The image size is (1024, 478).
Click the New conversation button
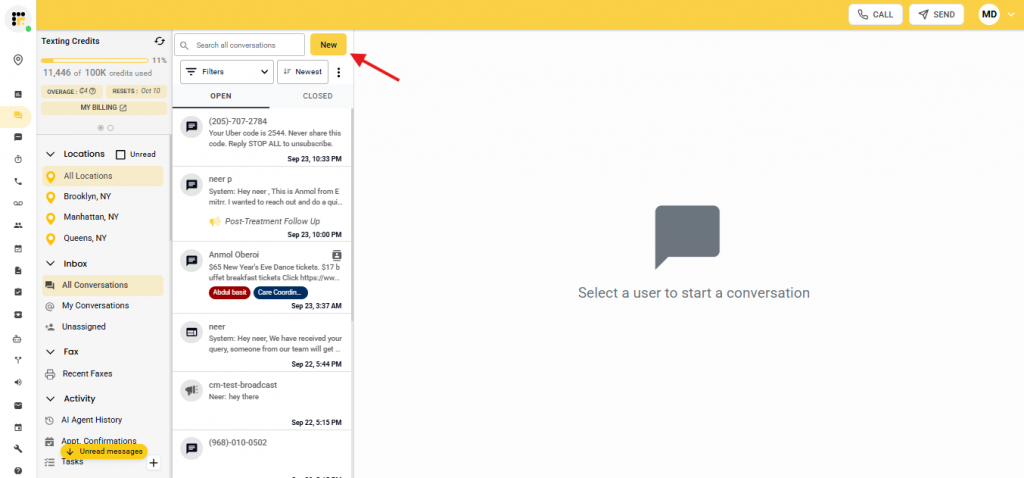(x=328, y=45)
